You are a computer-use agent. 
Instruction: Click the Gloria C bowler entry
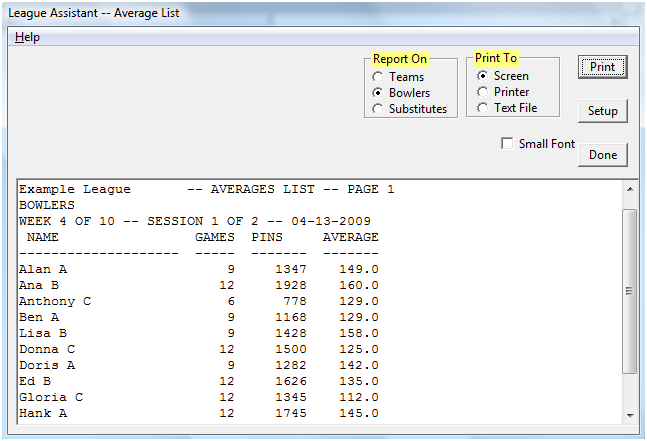pyautogui.click(x=50, y=397)
